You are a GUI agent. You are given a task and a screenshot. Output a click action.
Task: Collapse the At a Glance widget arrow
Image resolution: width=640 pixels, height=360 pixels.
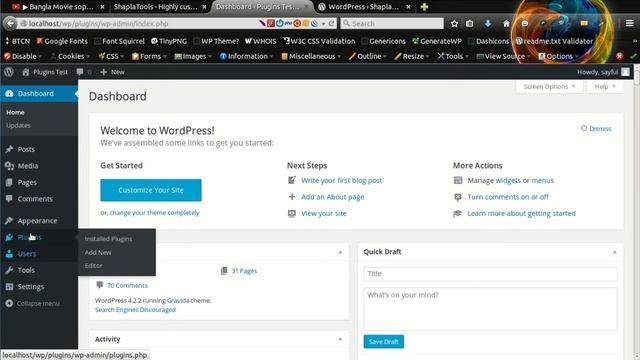click(340, 252)
